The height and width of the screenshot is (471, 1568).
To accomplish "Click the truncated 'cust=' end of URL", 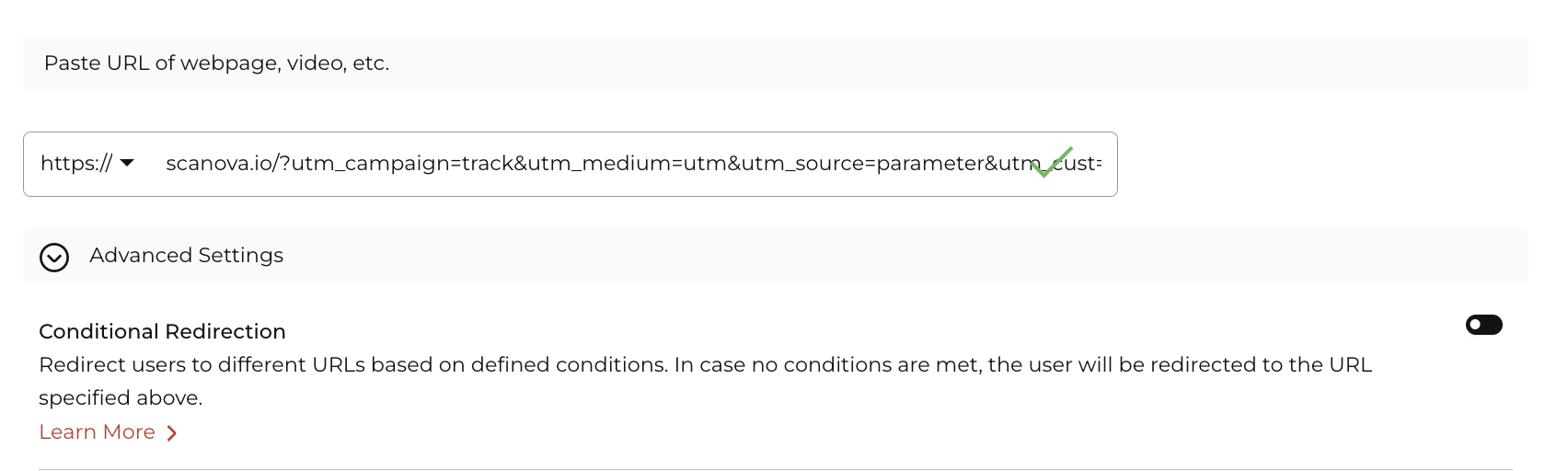I will coord(1078,164).
